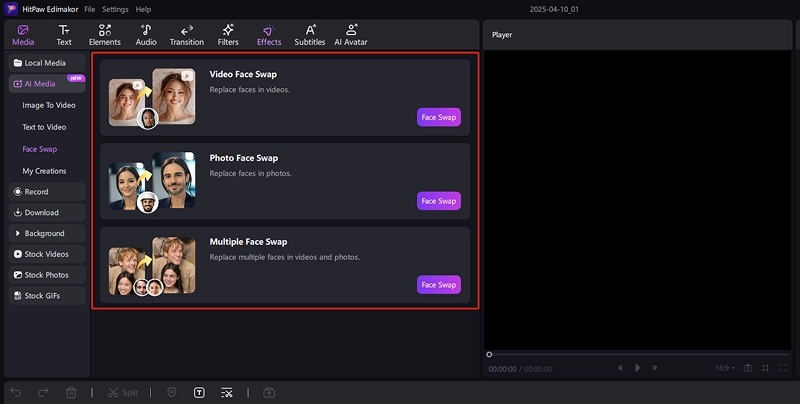This screenshot has height=404, width=800.
Task: Click the Photo Face Swap title
Action: 244,158
